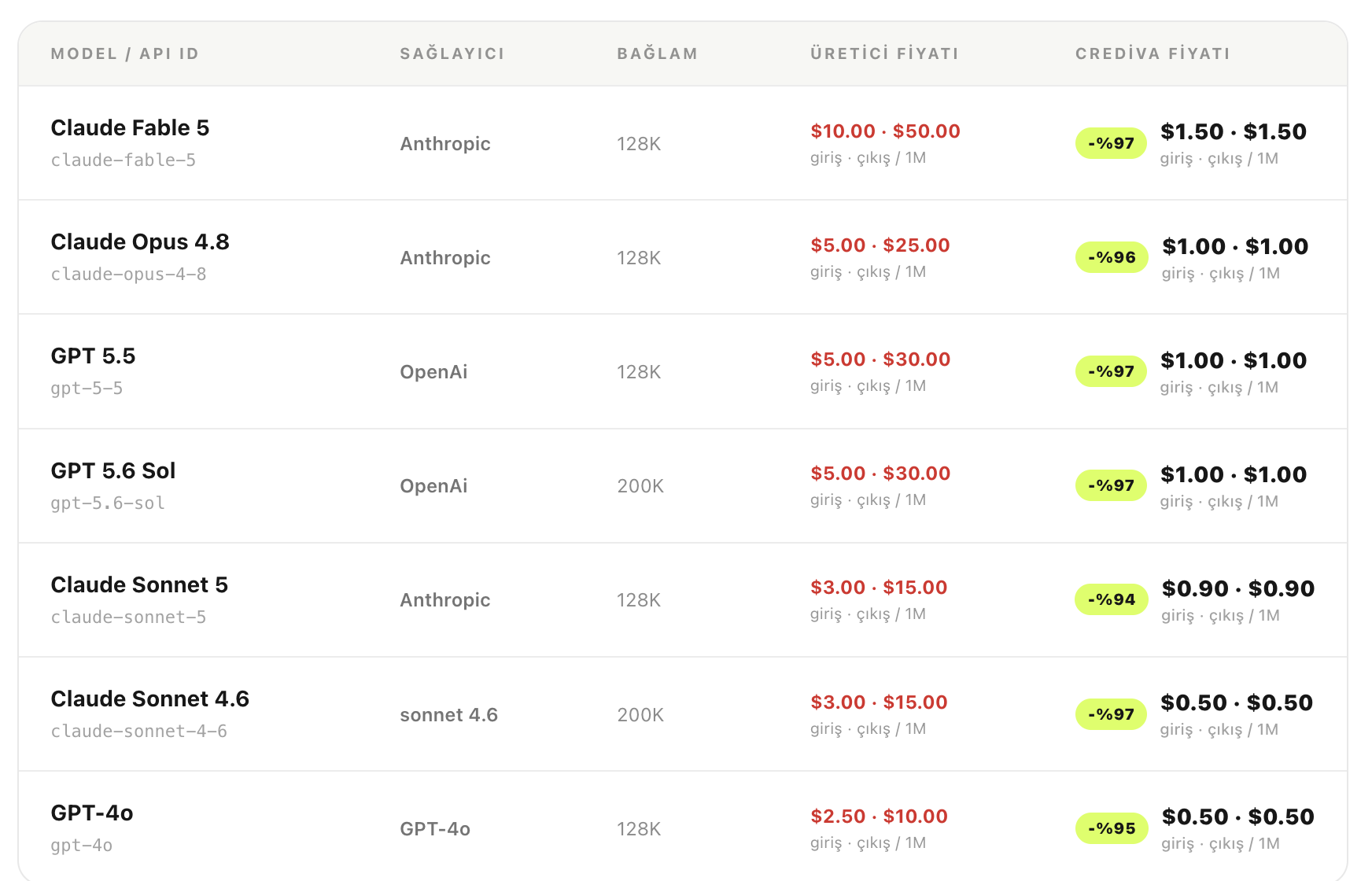
Task: Click the ÜRETİCİ FİYATI column header
Action: click(x=885, y=53)
